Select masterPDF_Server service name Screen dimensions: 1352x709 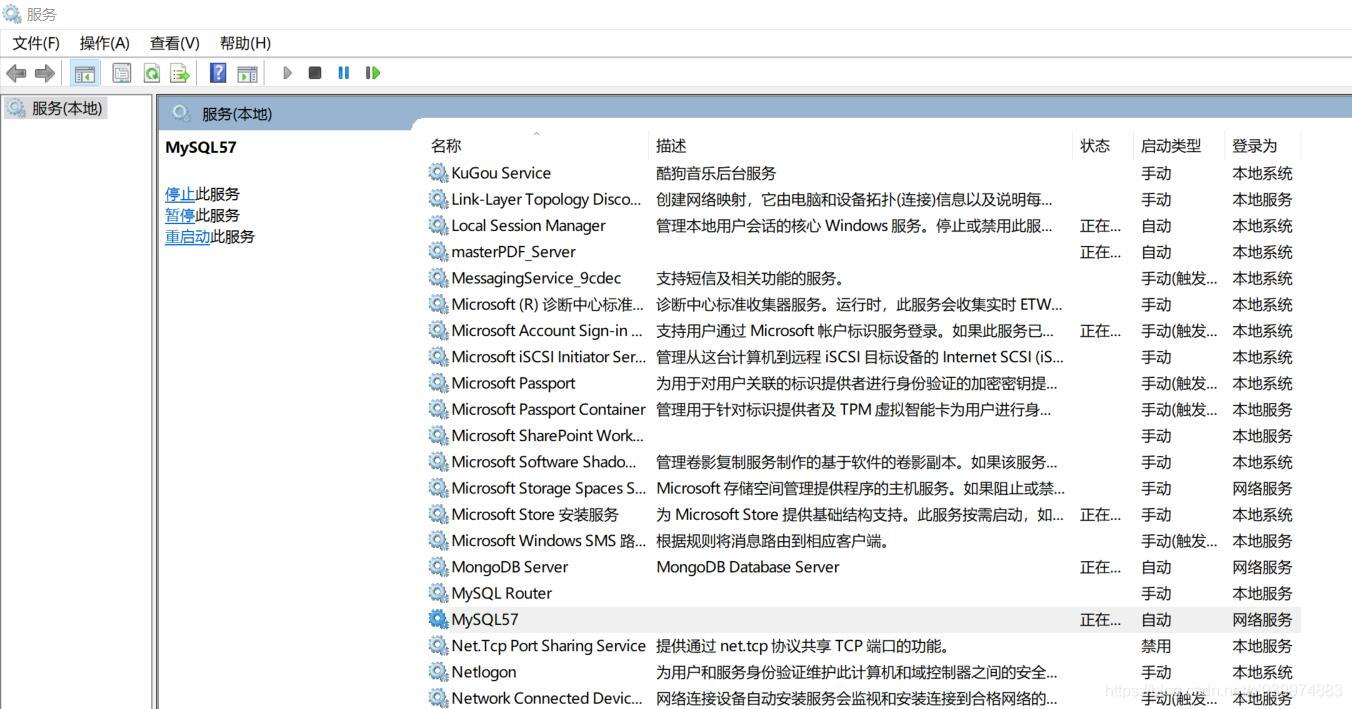[513, 252]
